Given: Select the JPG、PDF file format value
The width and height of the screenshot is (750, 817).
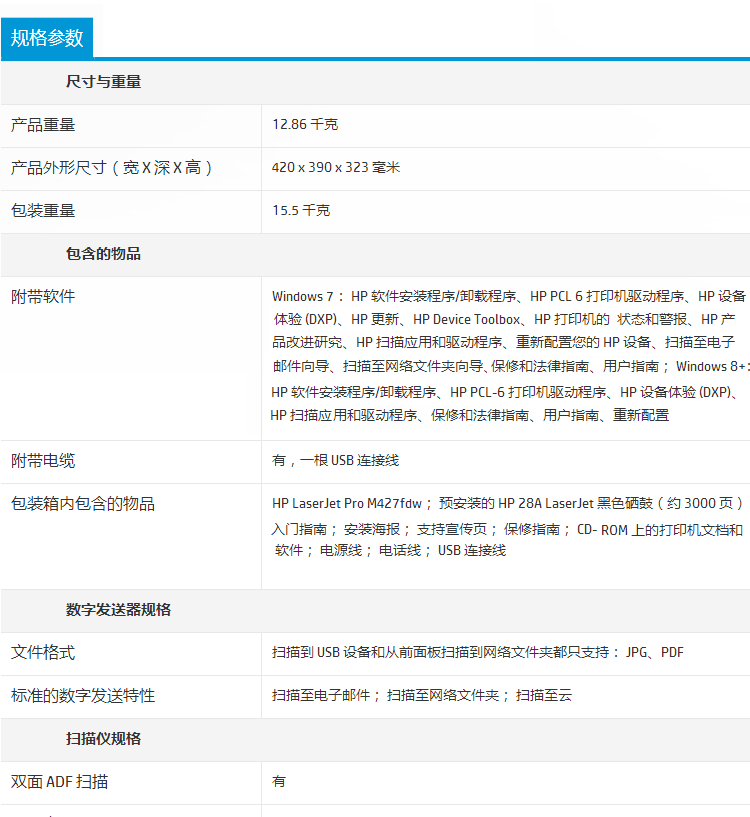Looking at the screenshot, I should (477, 652).
